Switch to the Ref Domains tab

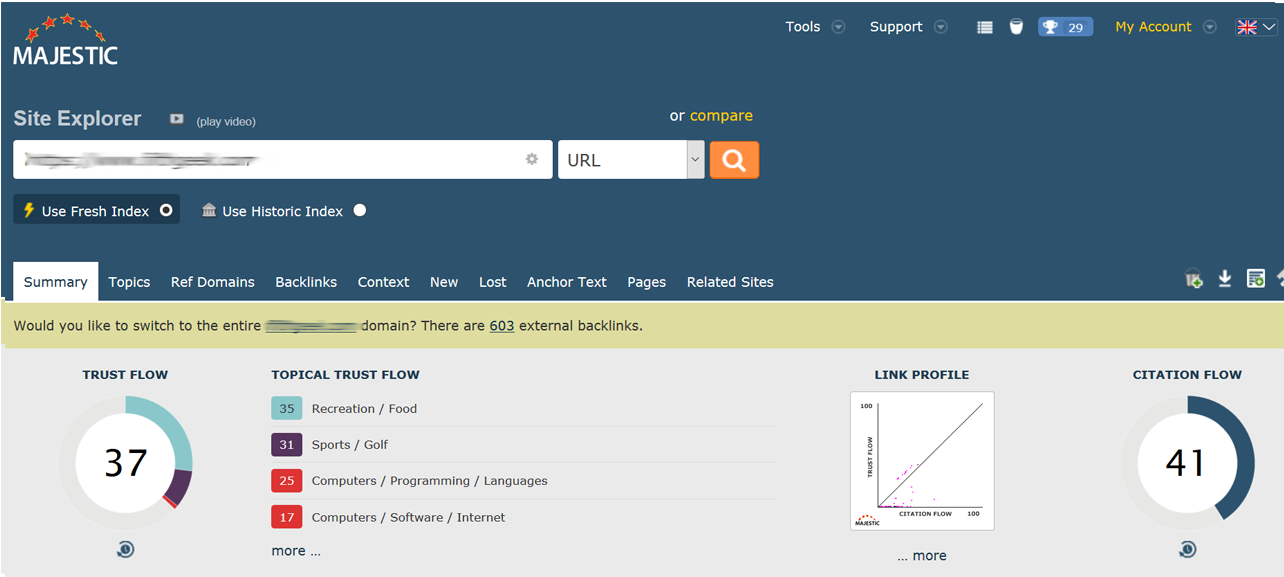pyautogui.click(x=213, y=282)
